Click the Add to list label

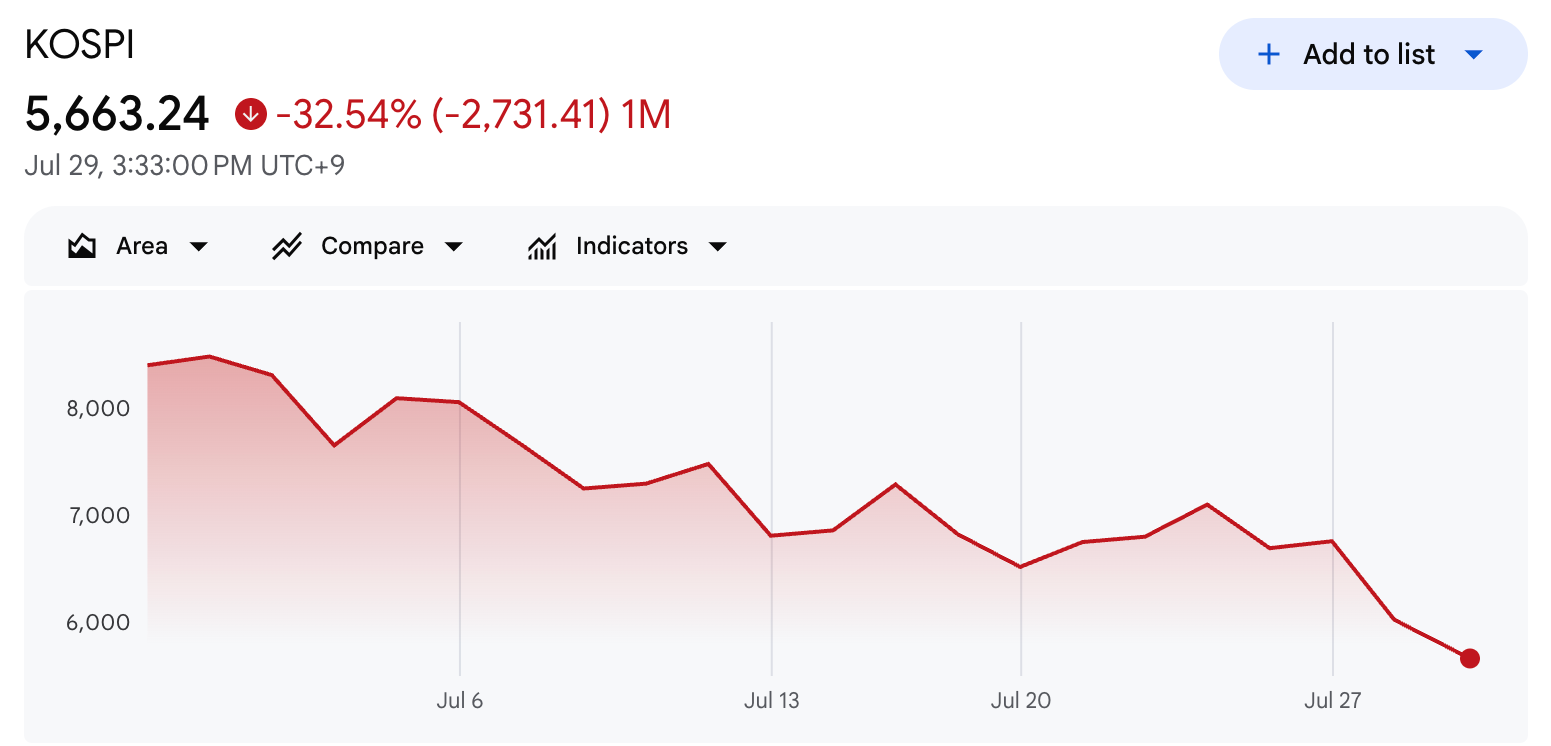pos(1369,54)
